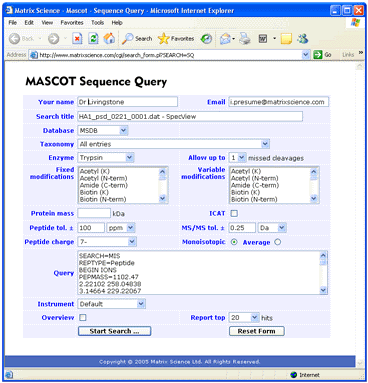Open the Edit menu

coord(29,23)
